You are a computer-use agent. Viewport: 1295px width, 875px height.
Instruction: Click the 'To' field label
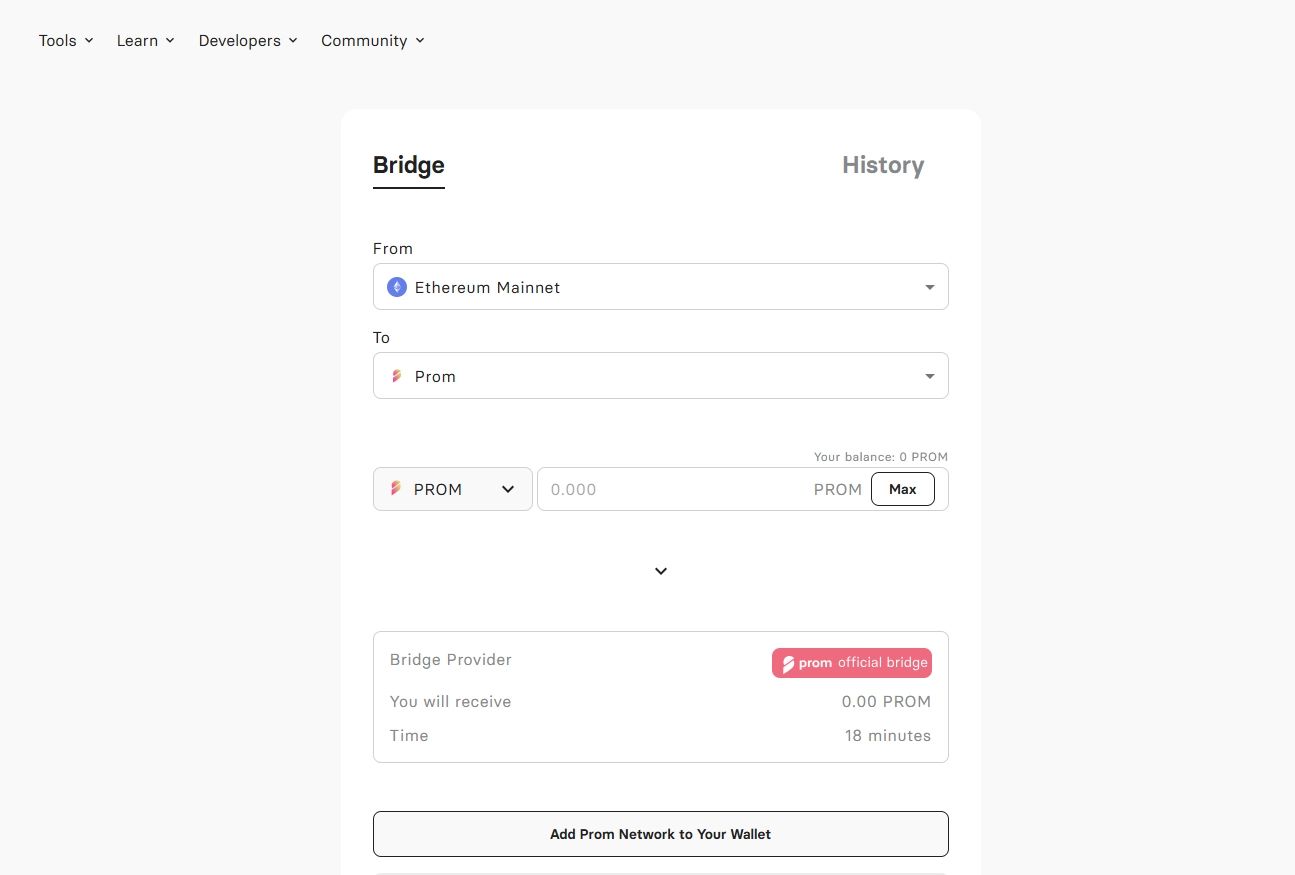pos(382,338)
